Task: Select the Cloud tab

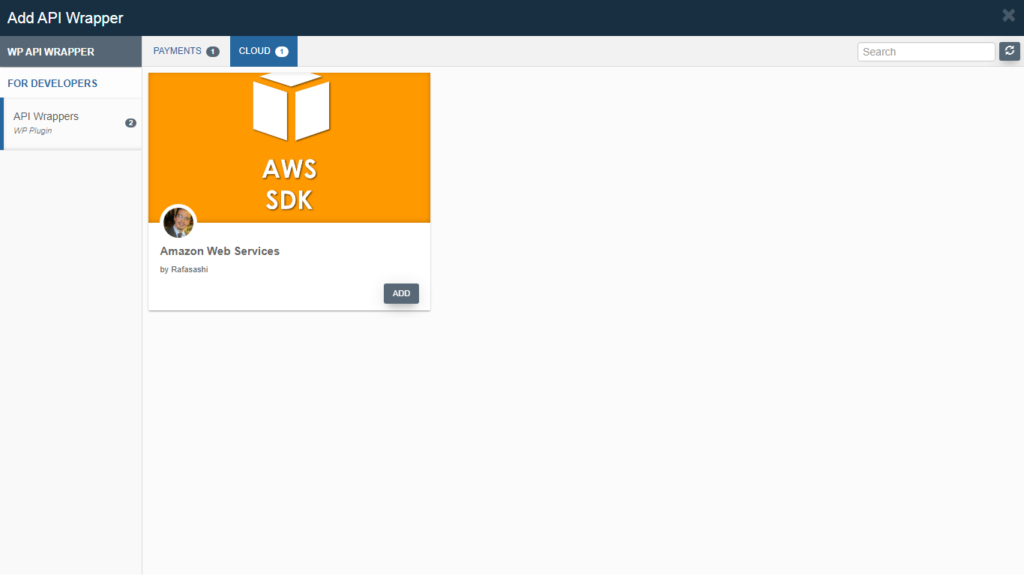Action: point(263,51)
